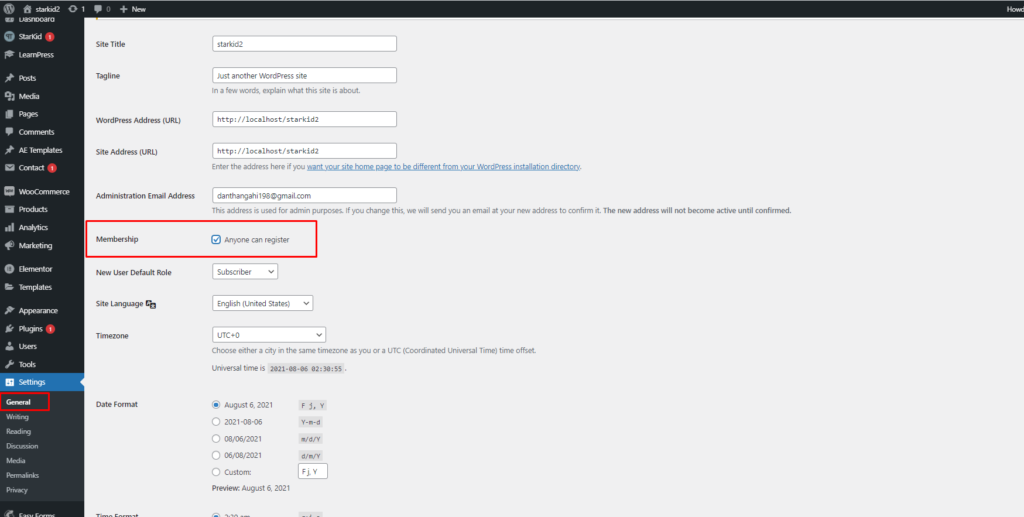The image size is (1024, 517).
Task: Select the 06/08/2021 date format
Action: (216, 455)
